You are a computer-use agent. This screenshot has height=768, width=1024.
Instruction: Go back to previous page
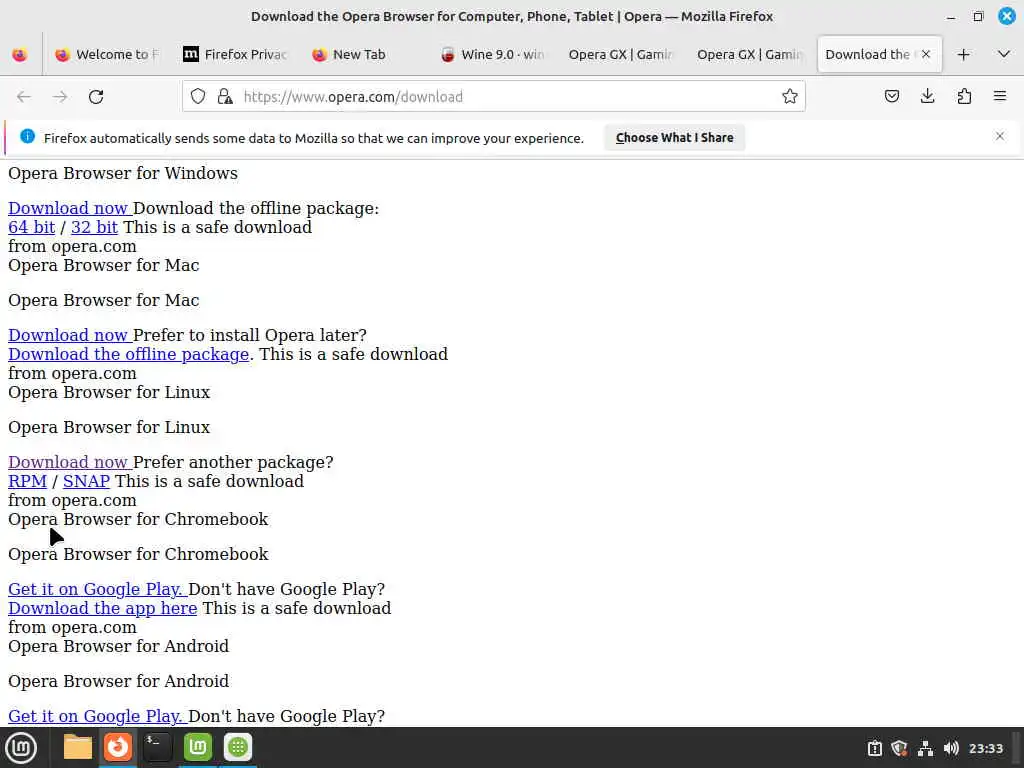click(24, 97)
